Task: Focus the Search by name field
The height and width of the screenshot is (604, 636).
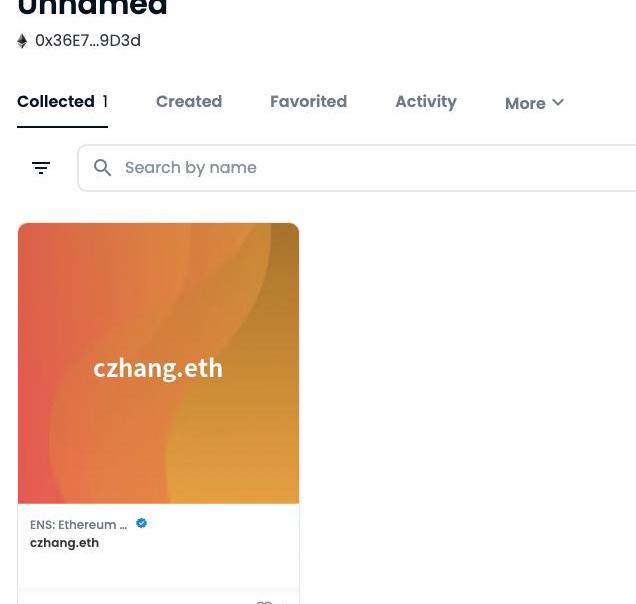Action: pos(357,168)
